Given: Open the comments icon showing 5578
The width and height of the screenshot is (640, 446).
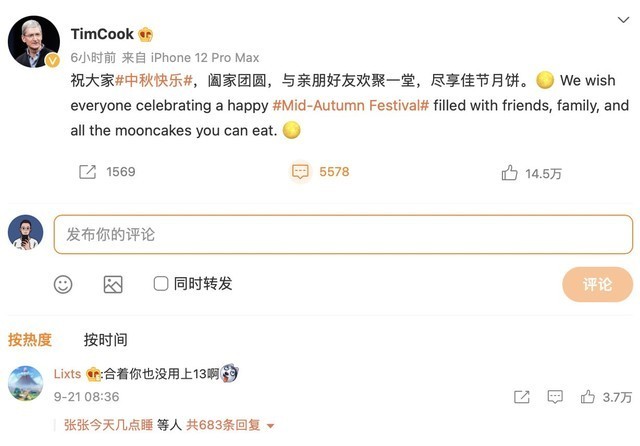Looking at the screenshot, I should pyautogui.click(x=300, y=172).
